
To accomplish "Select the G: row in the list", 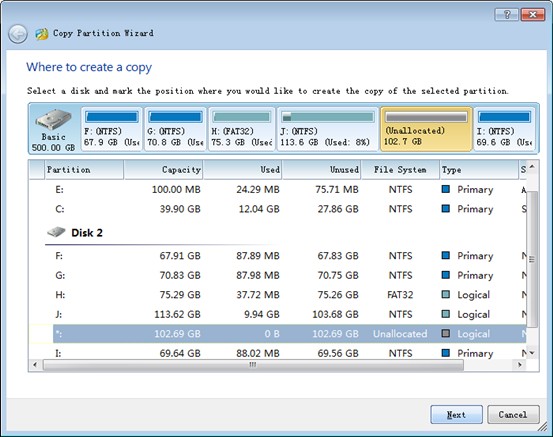I will coord(279,275).
